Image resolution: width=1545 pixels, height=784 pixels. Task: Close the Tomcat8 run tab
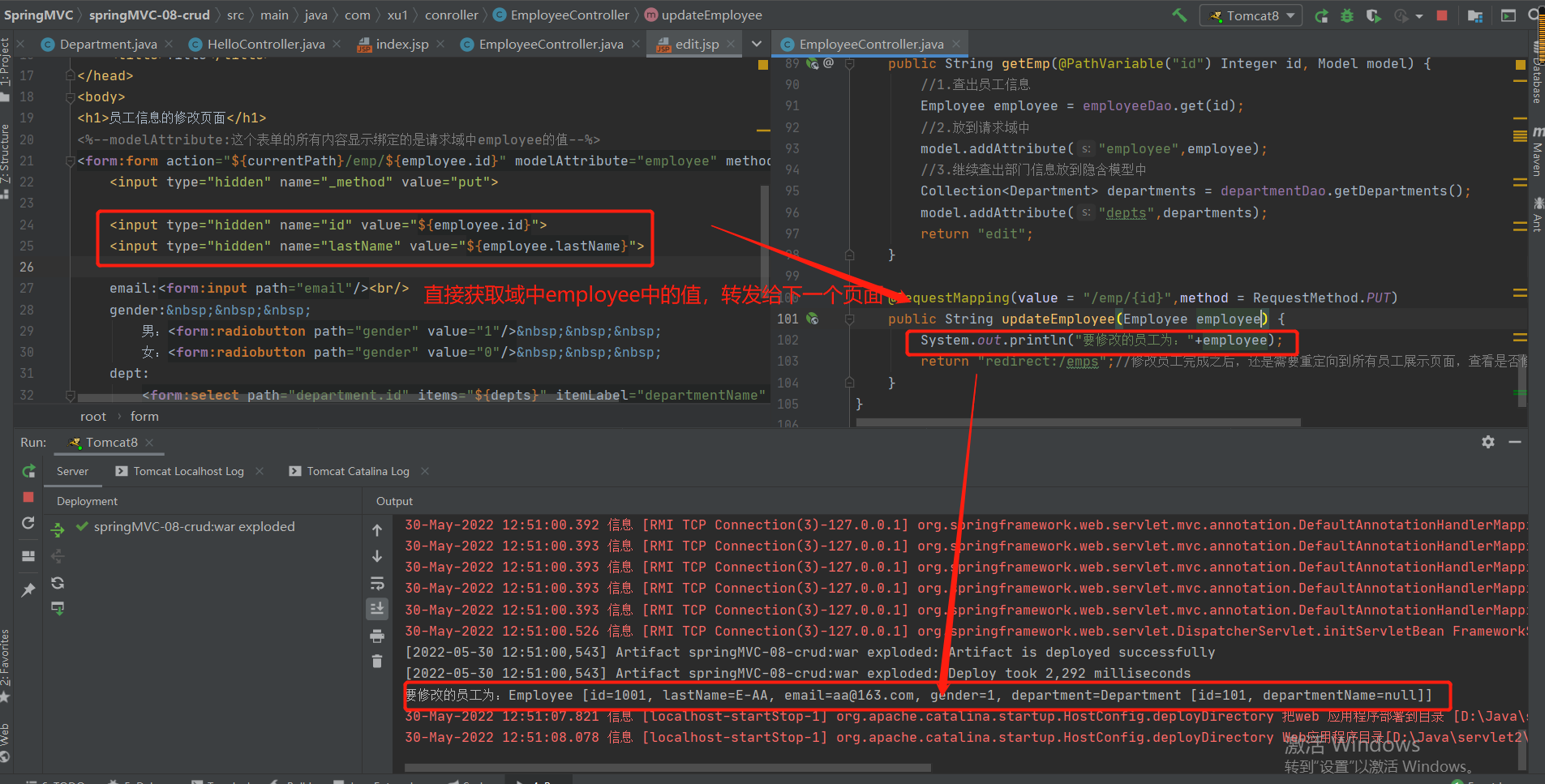[149, 443]
